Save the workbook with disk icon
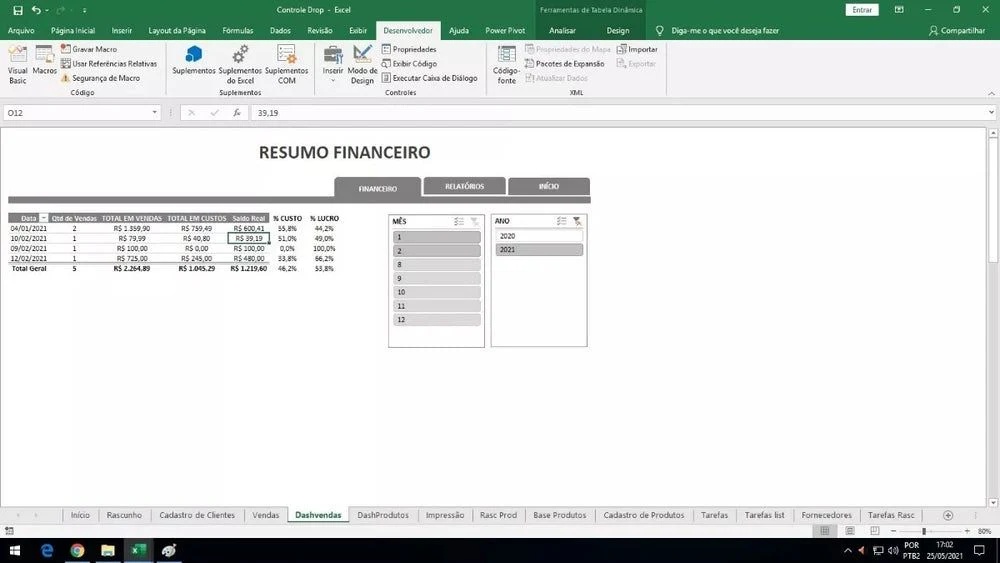 click(x=18, y=10)
